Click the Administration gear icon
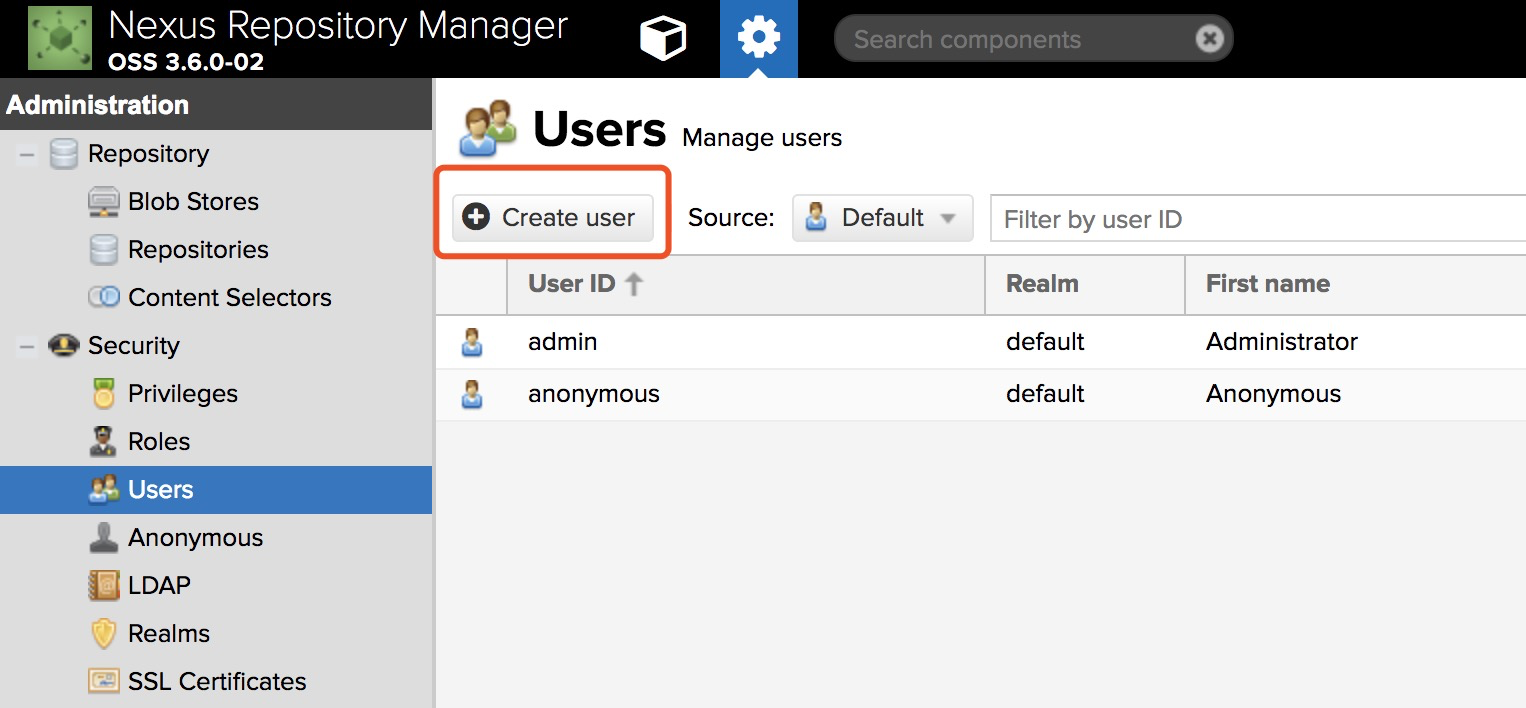This screenshot has width=1526, height=708. (x=758, y=39)
